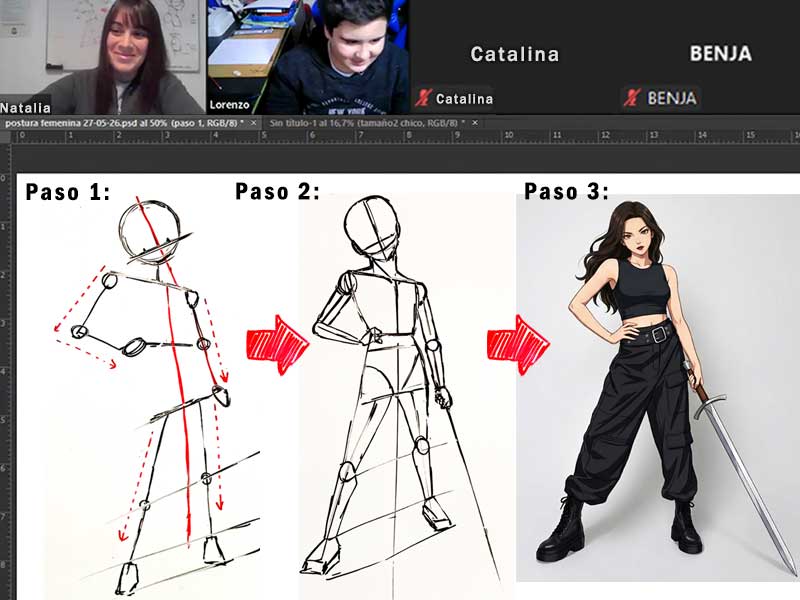Click the 'Paso 3:' heading on canvas
The width and height of the screenshot is (800, 600).
pyautogui.click(x=567, y=192)
